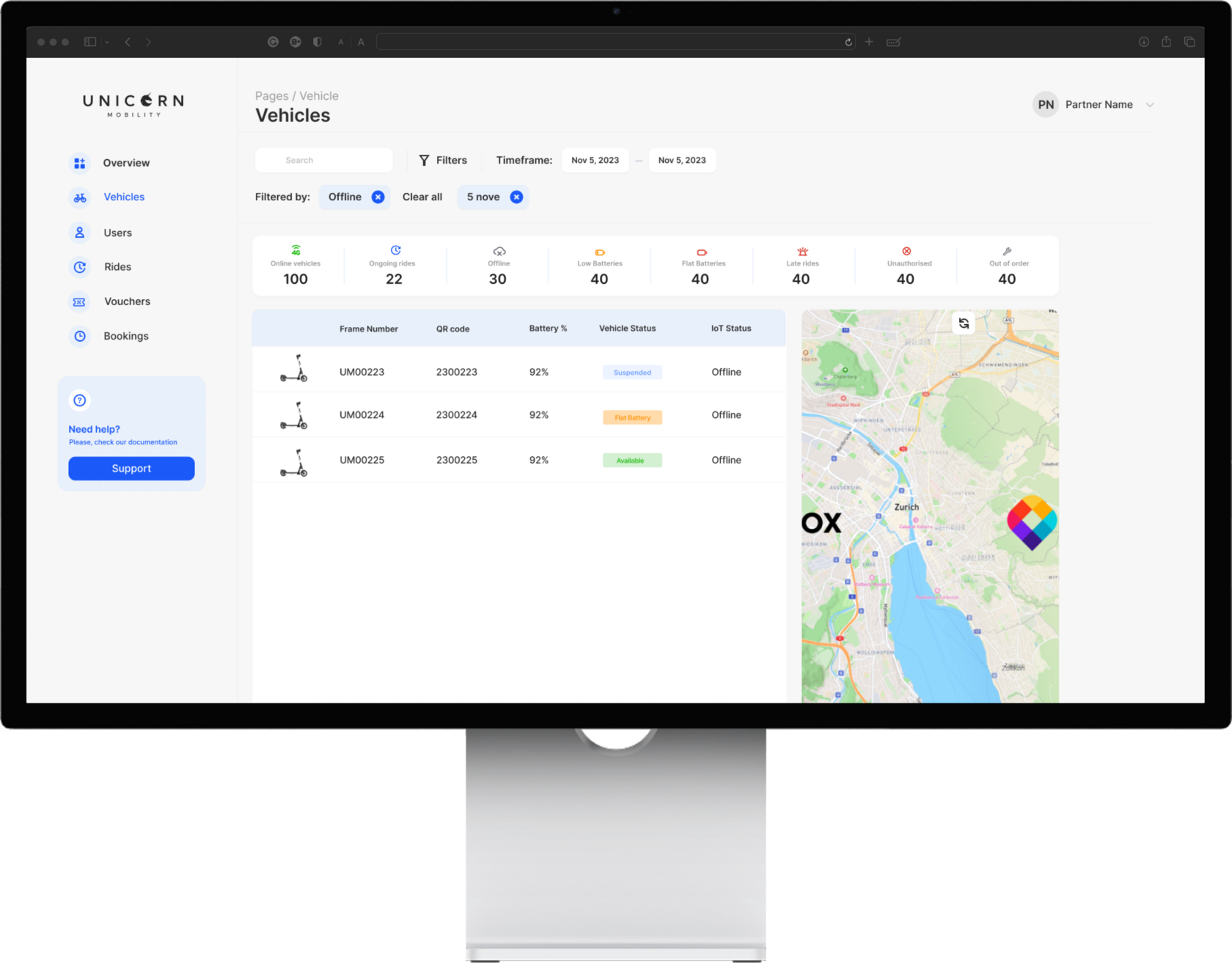Click the Users person icon
The width and height of the screenshot is (1232, 963).
click(80, 232)
